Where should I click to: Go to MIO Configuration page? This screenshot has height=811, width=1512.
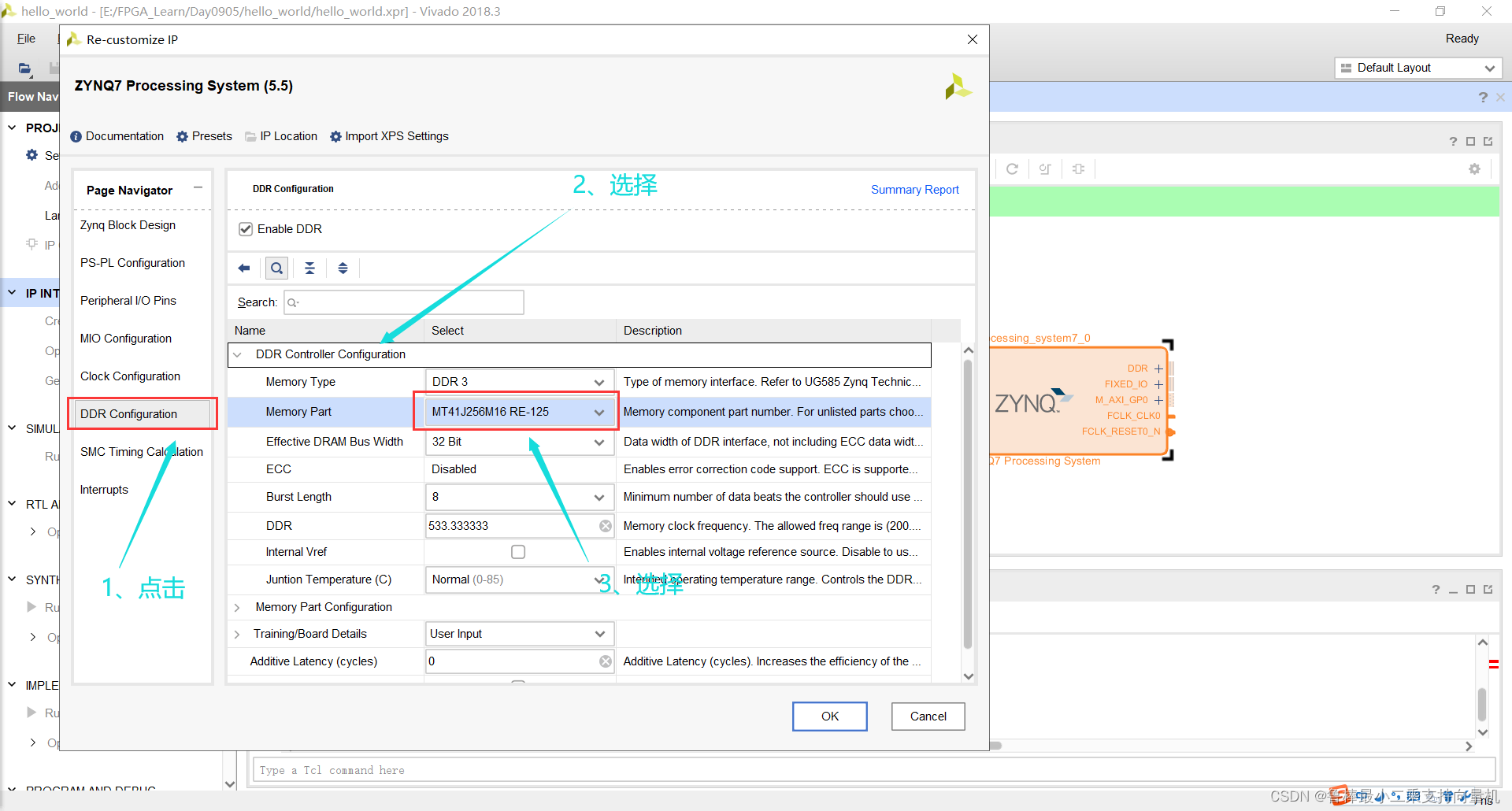pos(125,339)
